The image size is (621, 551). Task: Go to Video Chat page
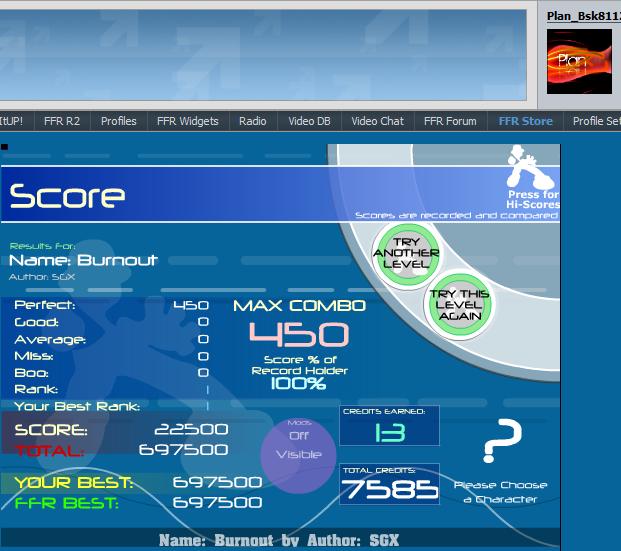377,121
